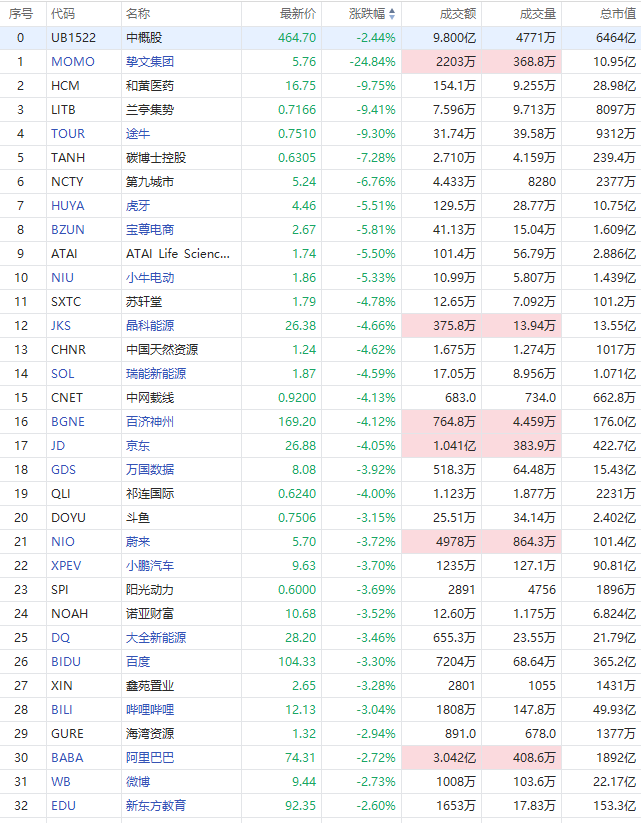Open 万国数据 name link
The height and width of the screenshot is (823, 641).
tap(150, 470)
